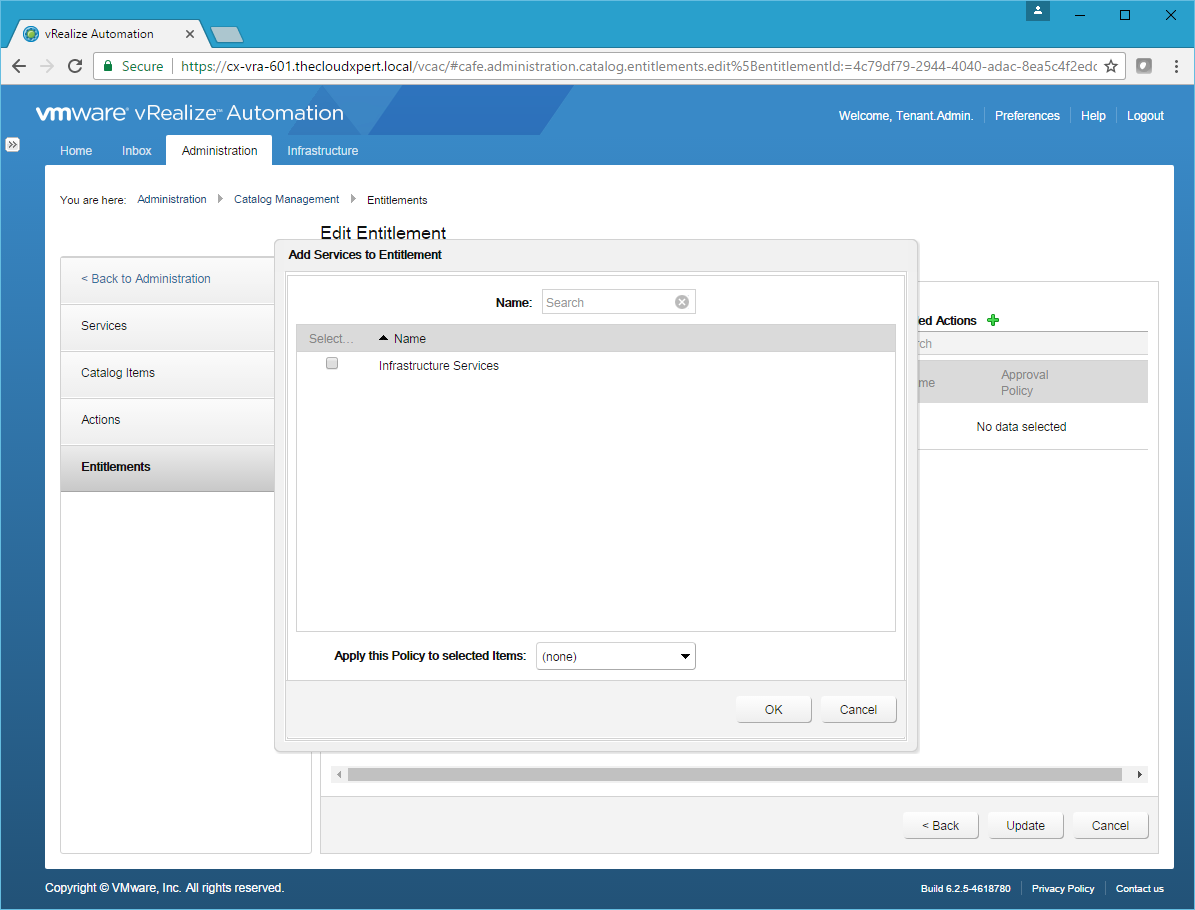
Task: Click browser back arrow
Action: tap(19, 66)
